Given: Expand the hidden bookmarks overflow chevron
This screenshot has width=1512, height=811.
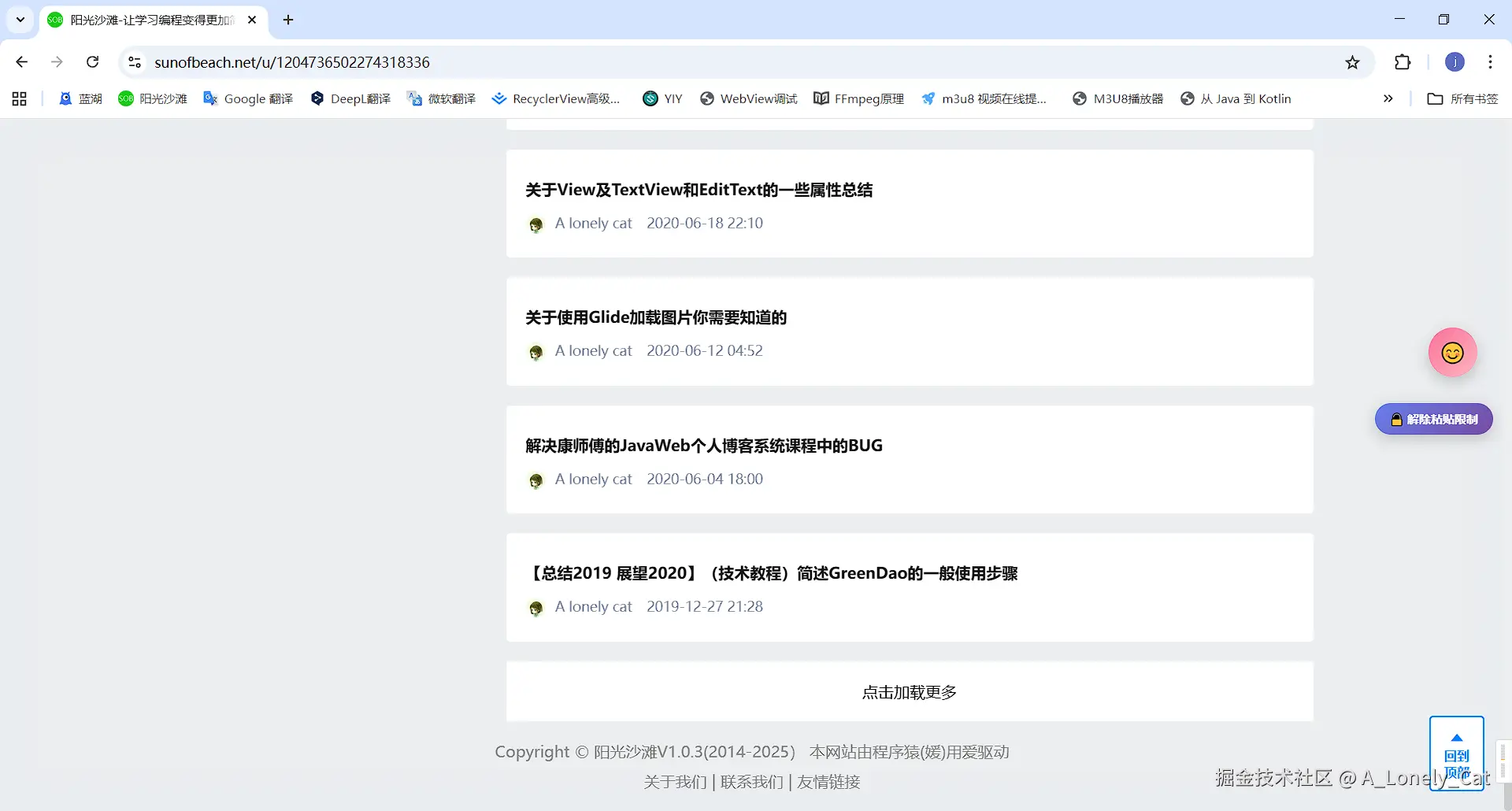Looking at the screenshot, I should pos(1388,98).
